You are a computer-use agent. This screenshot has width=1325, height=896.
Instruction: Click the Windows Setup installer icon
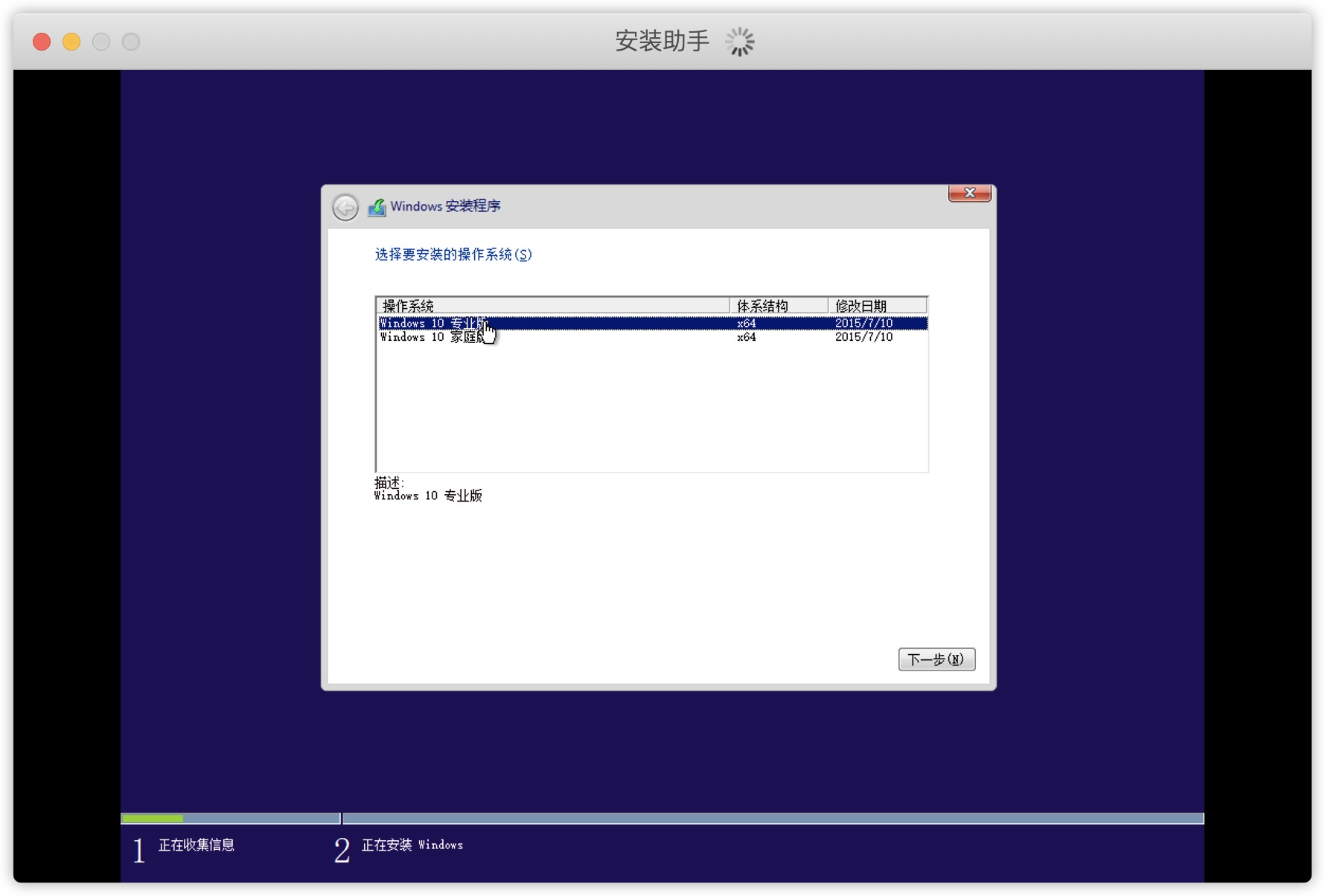(377, 207)
